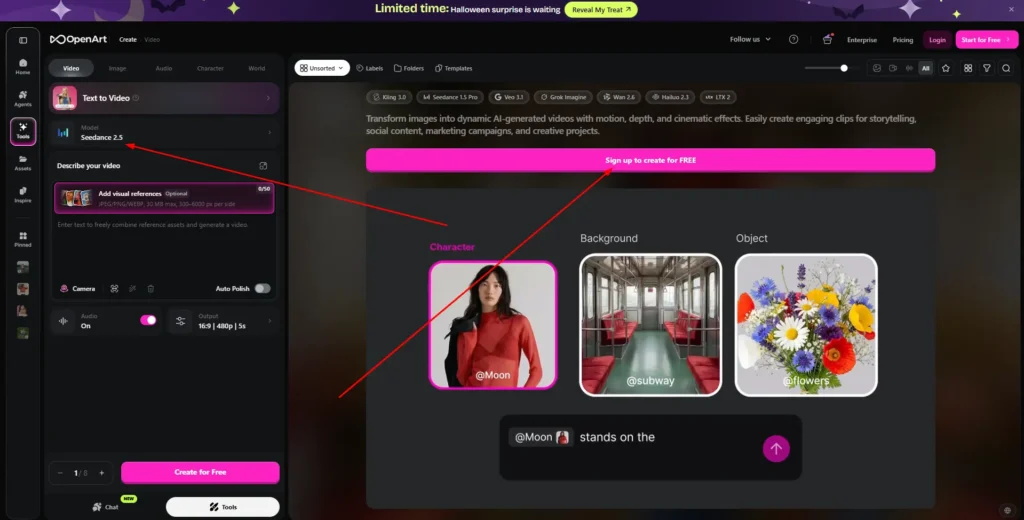
Task: Click the frame-capture icon beside Camera
Action: [114, 289]
